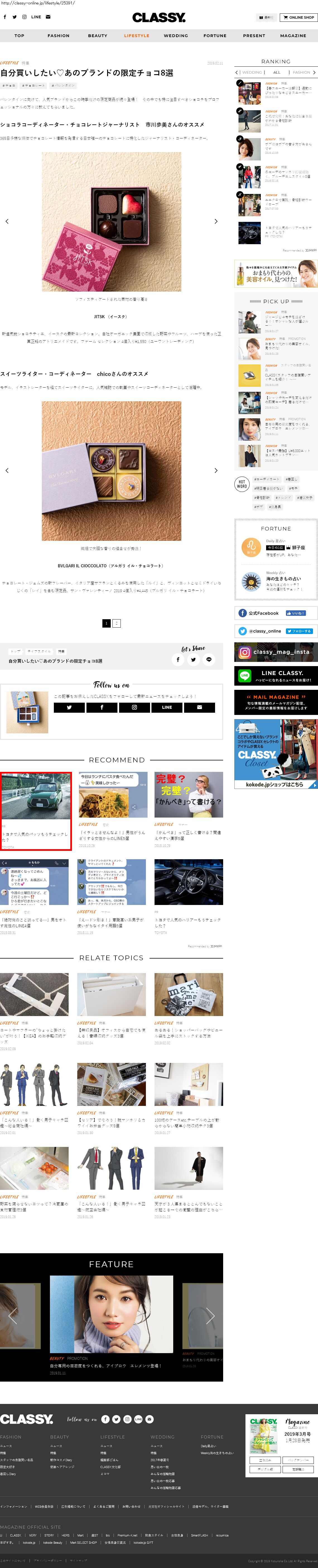Advance the JITSK chocolate slideshow to next image
This screenshot has height=1568, width=318.
pos(216,222)
